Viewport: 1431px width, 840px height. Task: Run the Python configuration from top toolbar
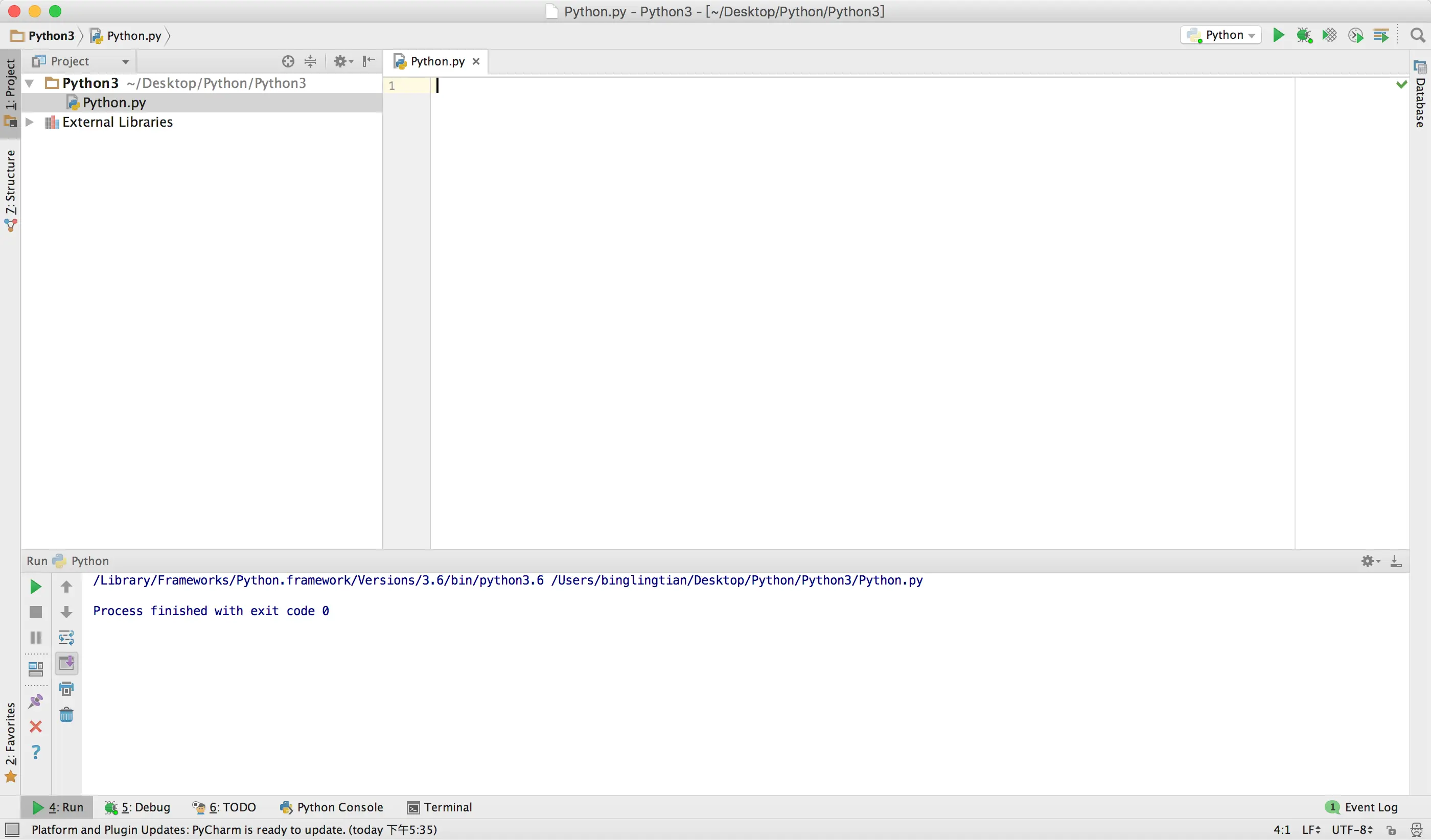1278,35
